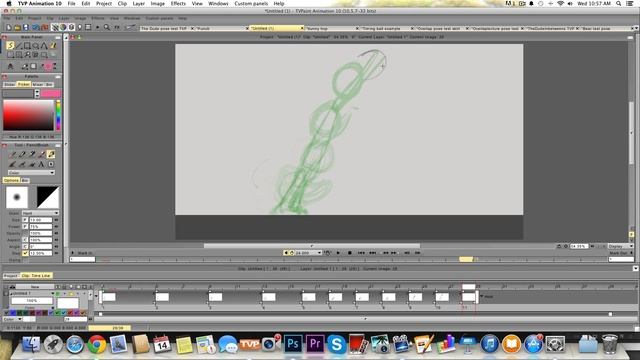640x360 pixels.
Task: Click the layer opacity 100% field
Action: click(x=32, y=301)
